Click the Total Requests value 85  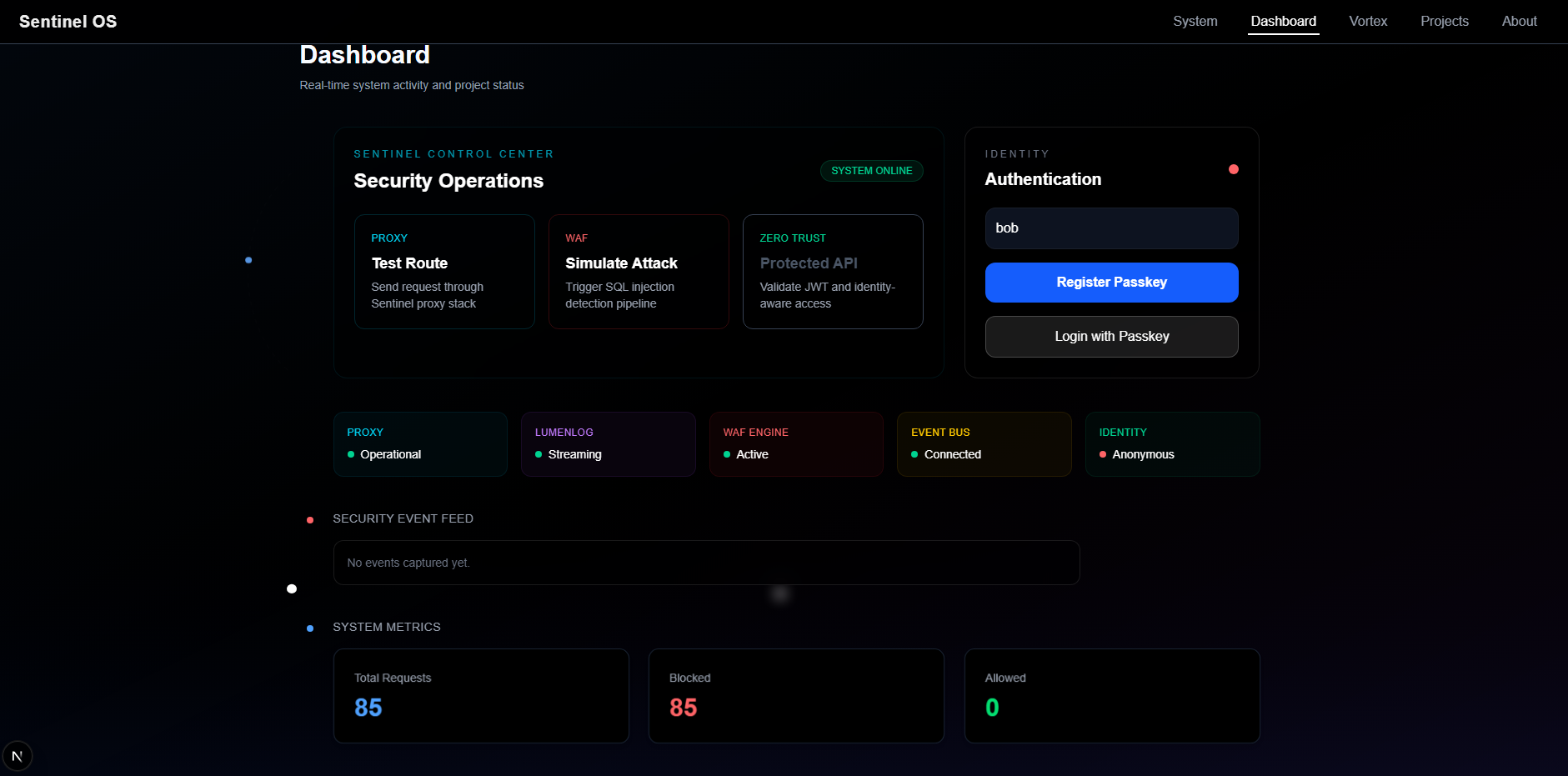pos(368,708)
